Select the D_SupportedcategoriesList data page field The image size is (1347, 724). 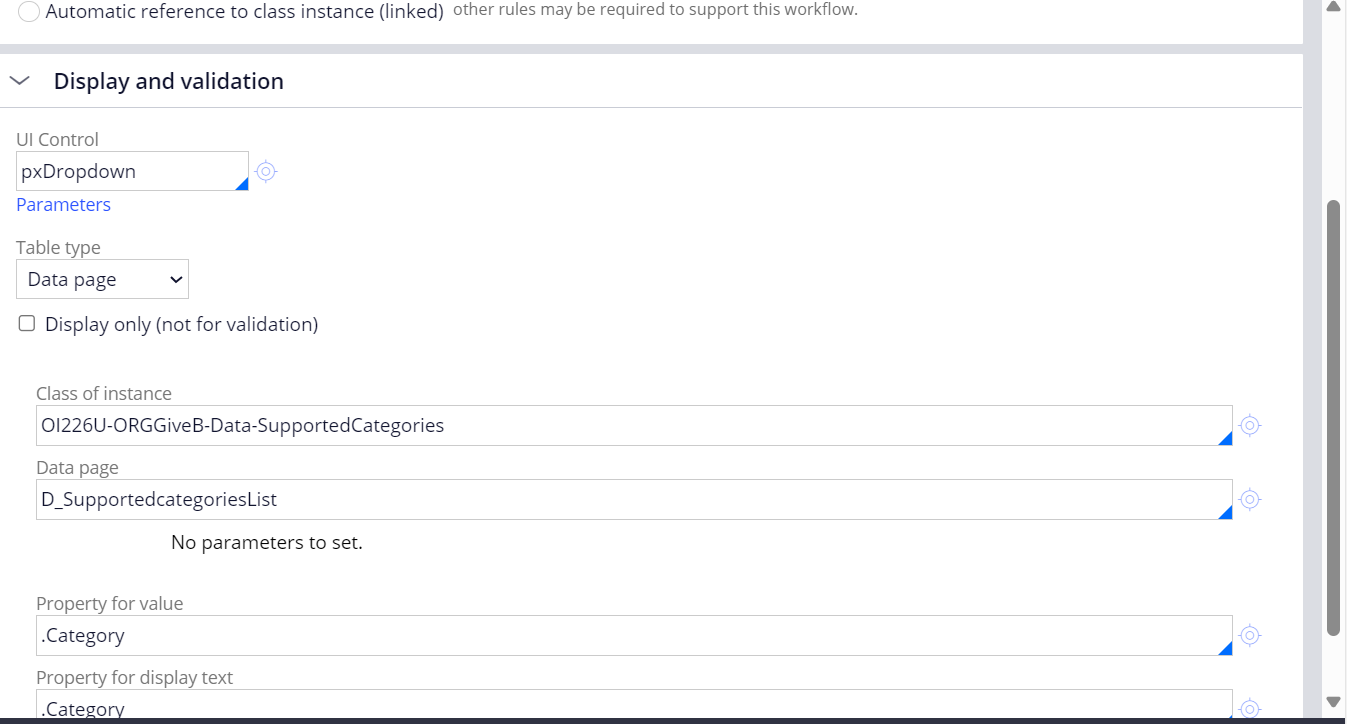(x=600, y=499)
